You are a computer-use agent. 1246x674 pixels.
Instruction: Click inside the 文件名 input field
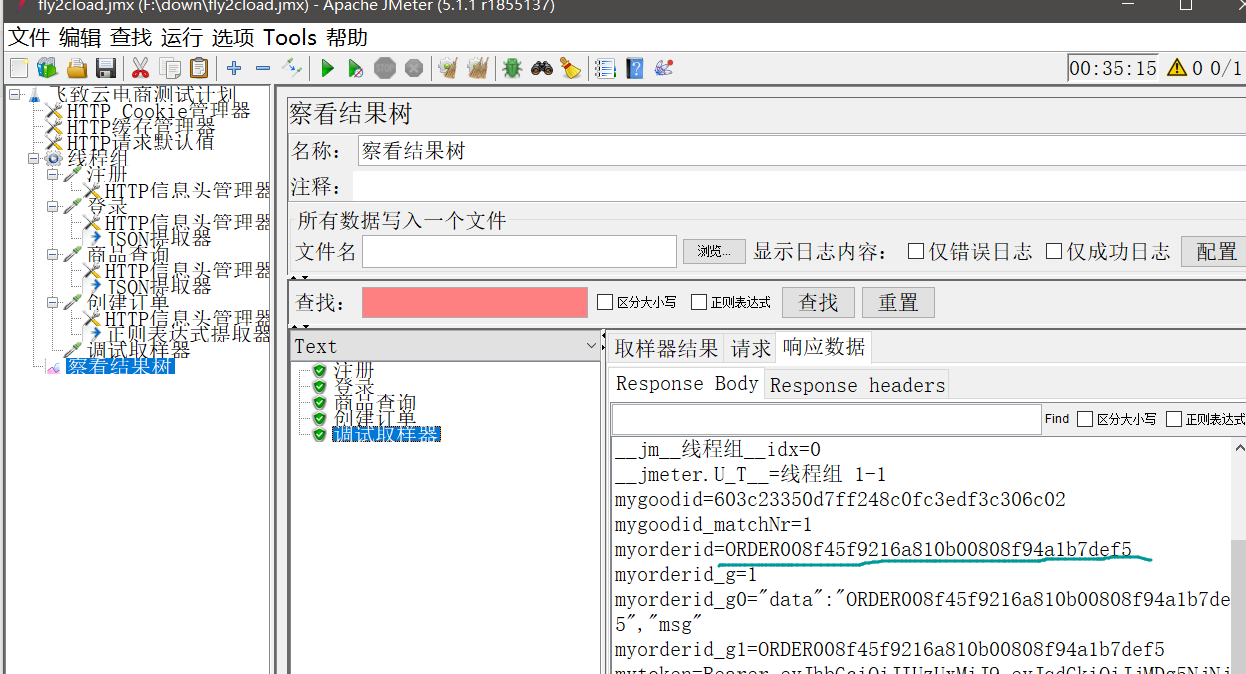(x=520, y=251)
